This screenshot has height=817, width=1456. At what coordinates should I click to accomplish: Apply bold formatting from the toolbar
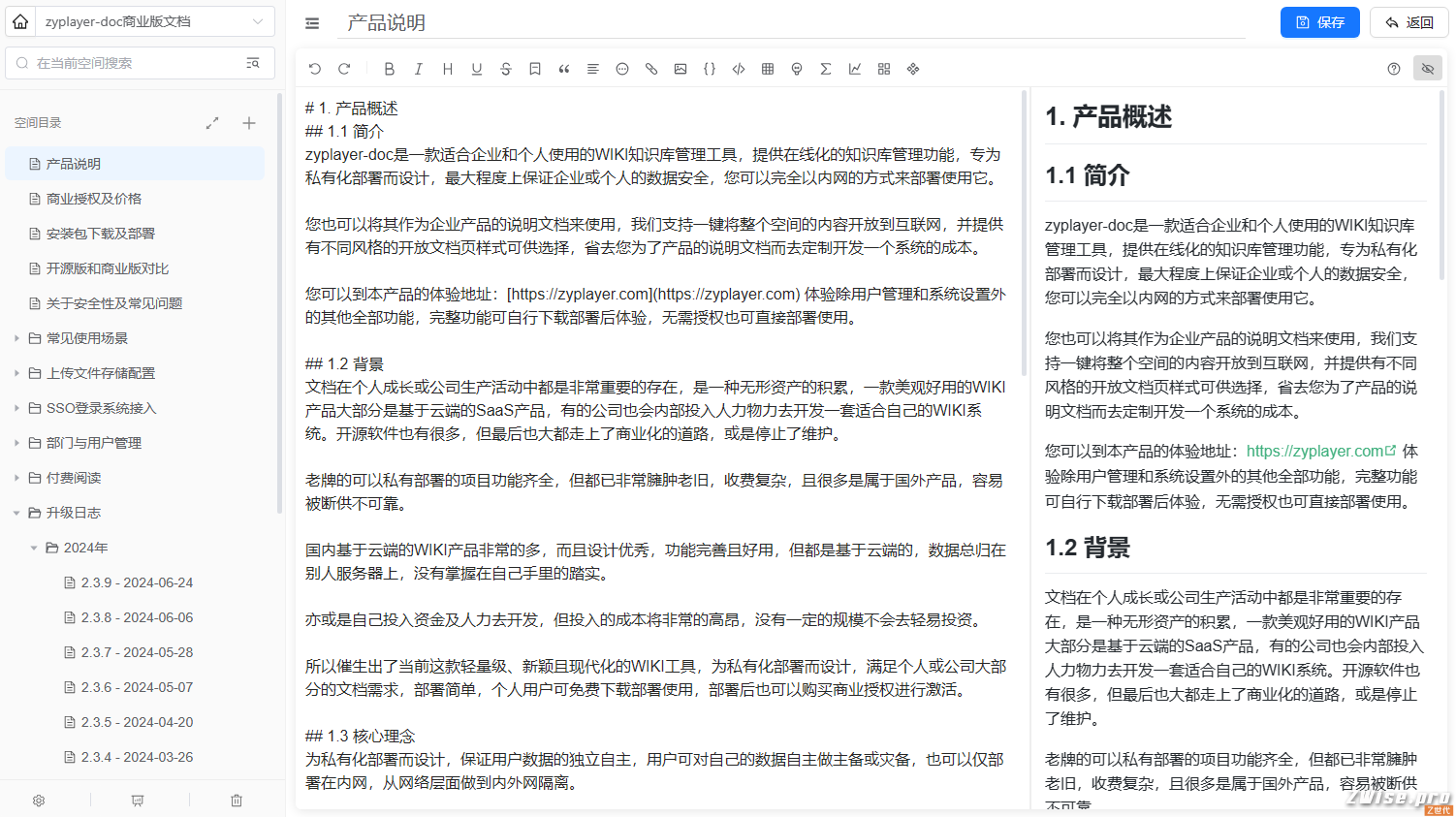click(390, 69)
